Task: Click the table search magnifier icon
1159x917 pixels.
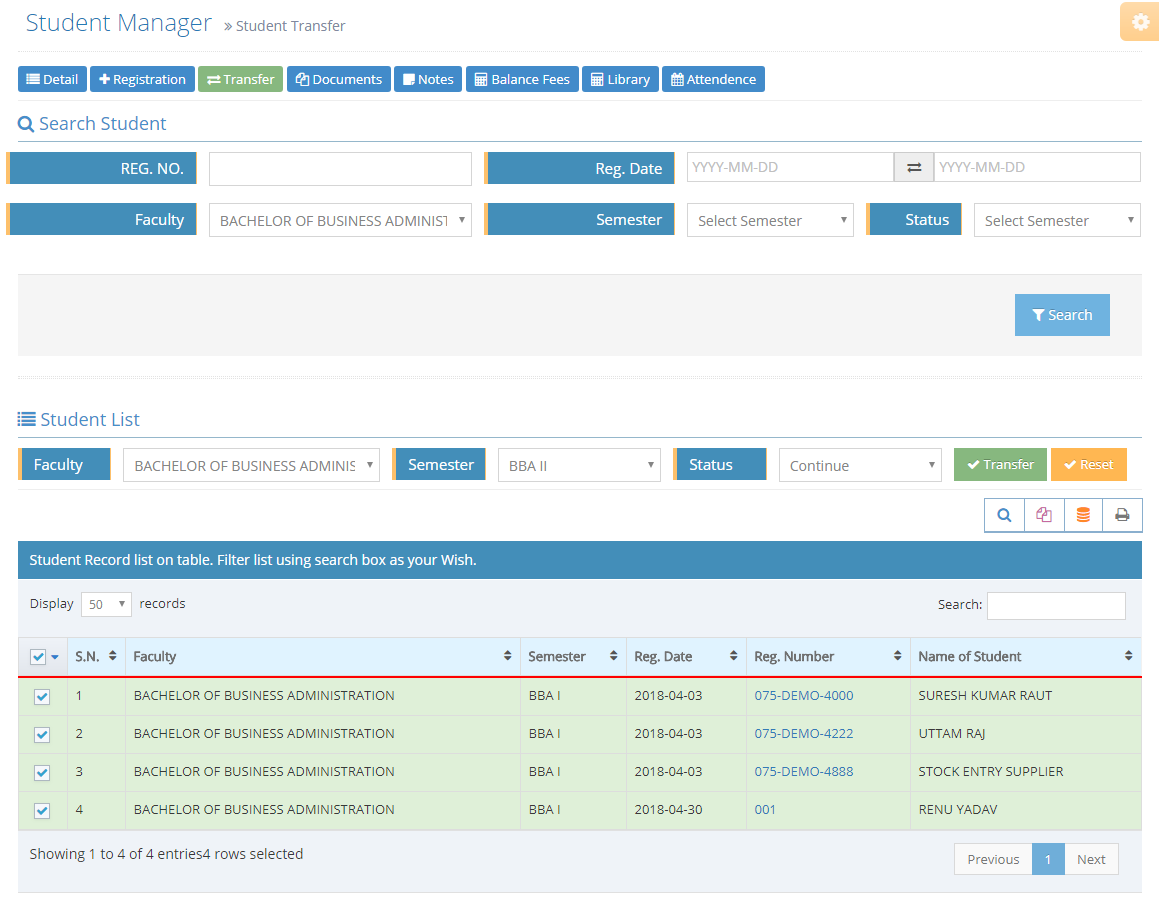Action: 1004,515
